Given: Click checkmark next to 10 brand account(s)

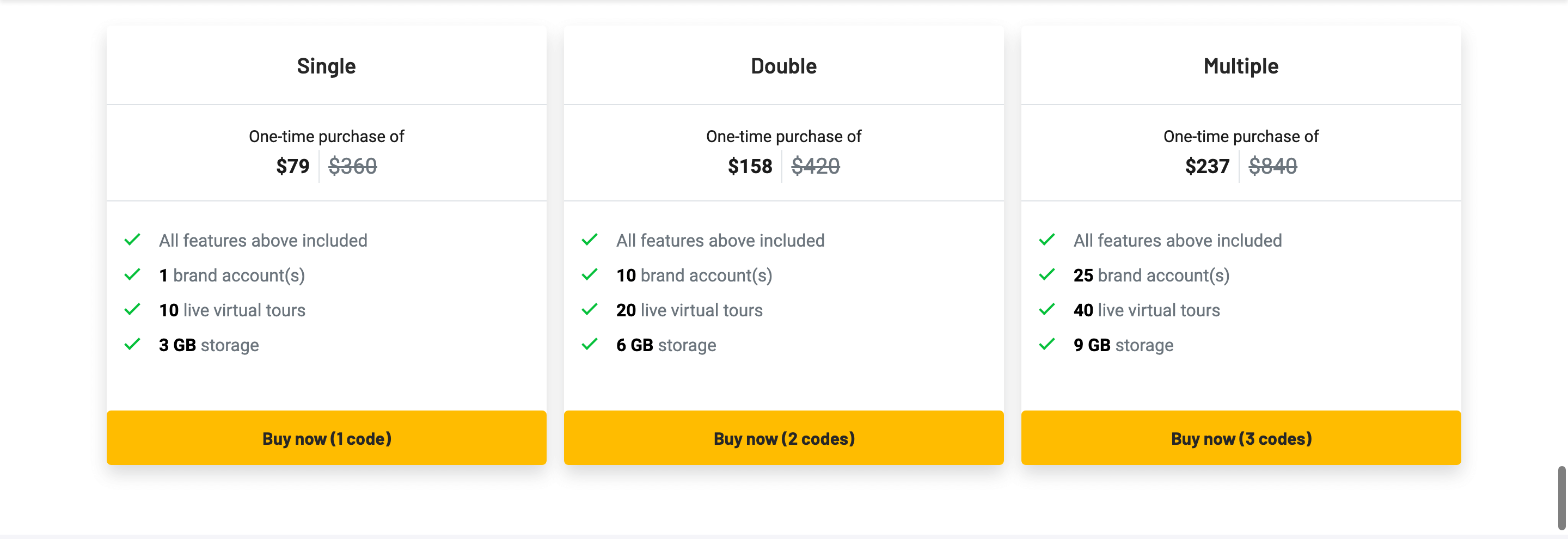Looking at the screenshot, I should (x=590, y=275).
